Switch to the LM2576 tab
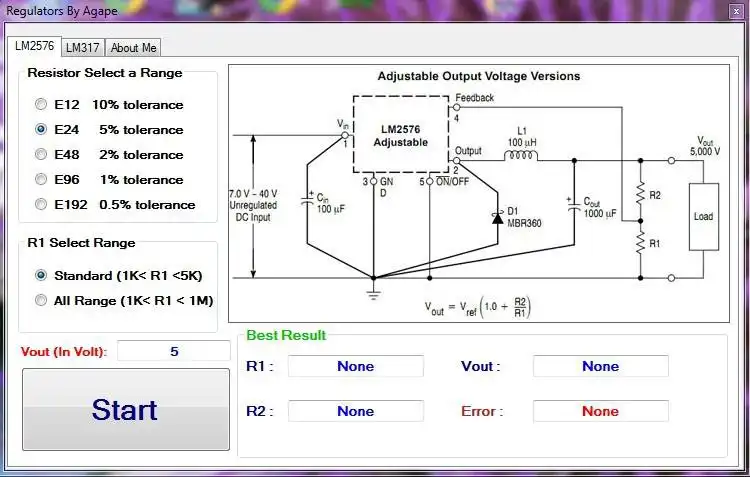 pos(34,46)
